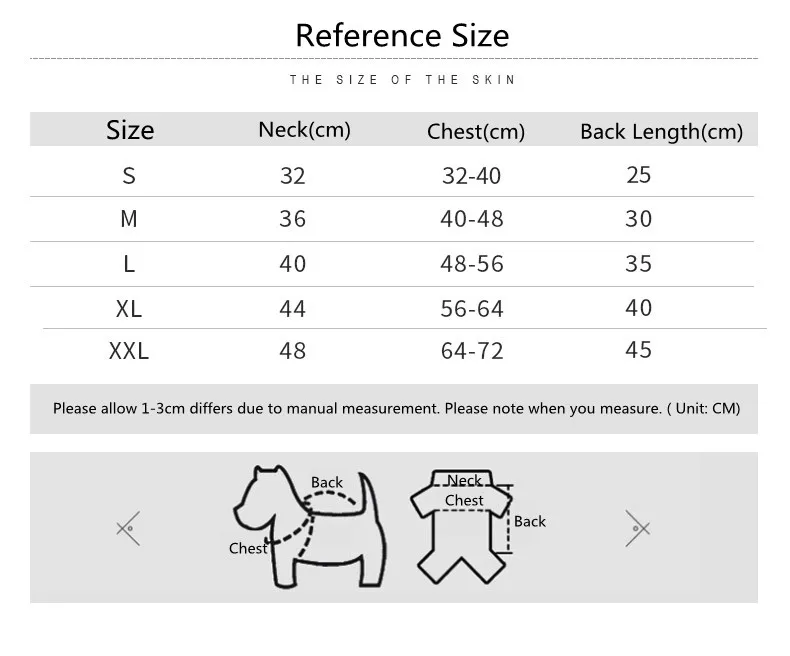Viewport: 790px width, 656px height.
Task: Select the Size column header
Action: pos(130,130)
